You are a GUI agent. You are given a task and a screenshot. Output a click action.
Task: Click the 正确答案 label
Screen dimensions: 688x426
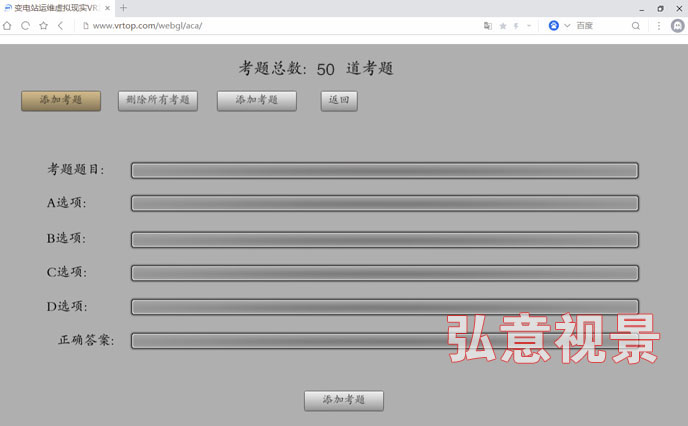tap(86, 340)
